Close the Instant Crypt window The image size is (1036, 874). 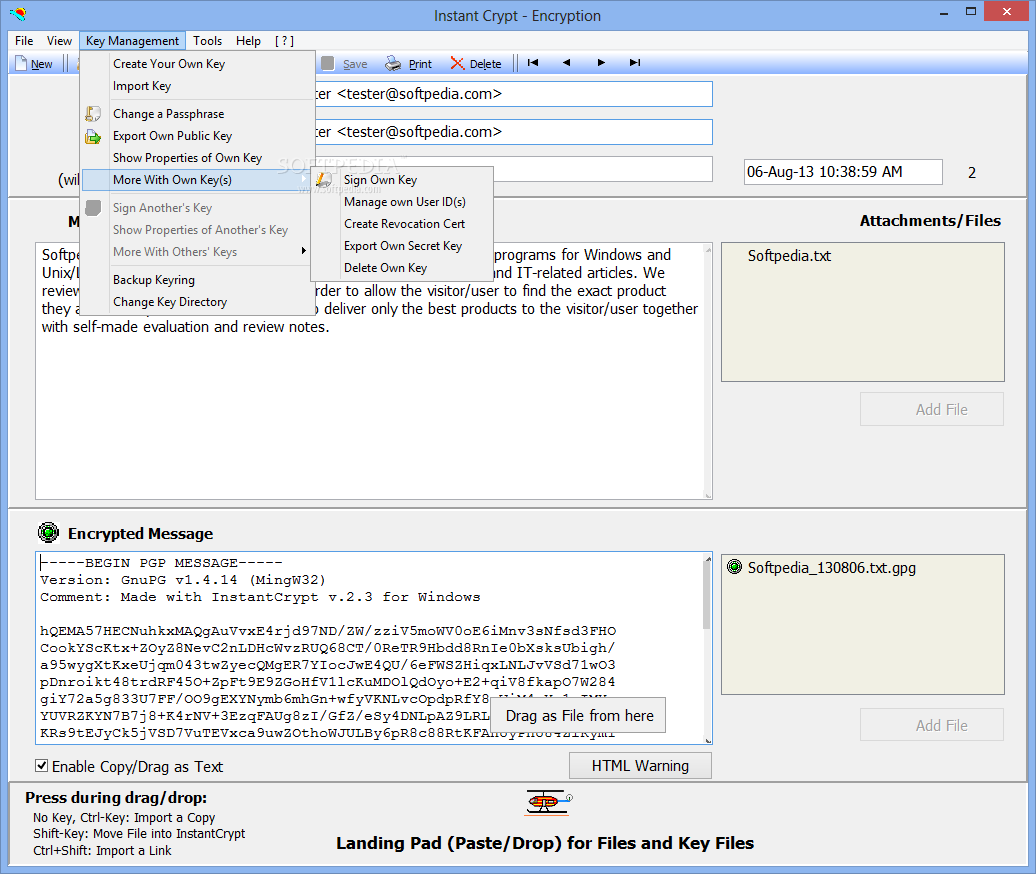click(x=1007, y=11)
